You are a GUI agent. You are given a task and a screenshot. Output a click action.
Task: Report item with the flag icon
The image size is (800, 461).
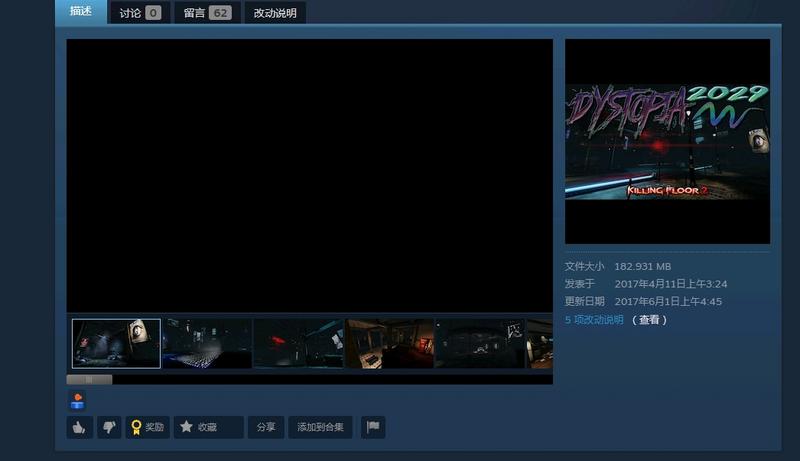coord(373,427)
